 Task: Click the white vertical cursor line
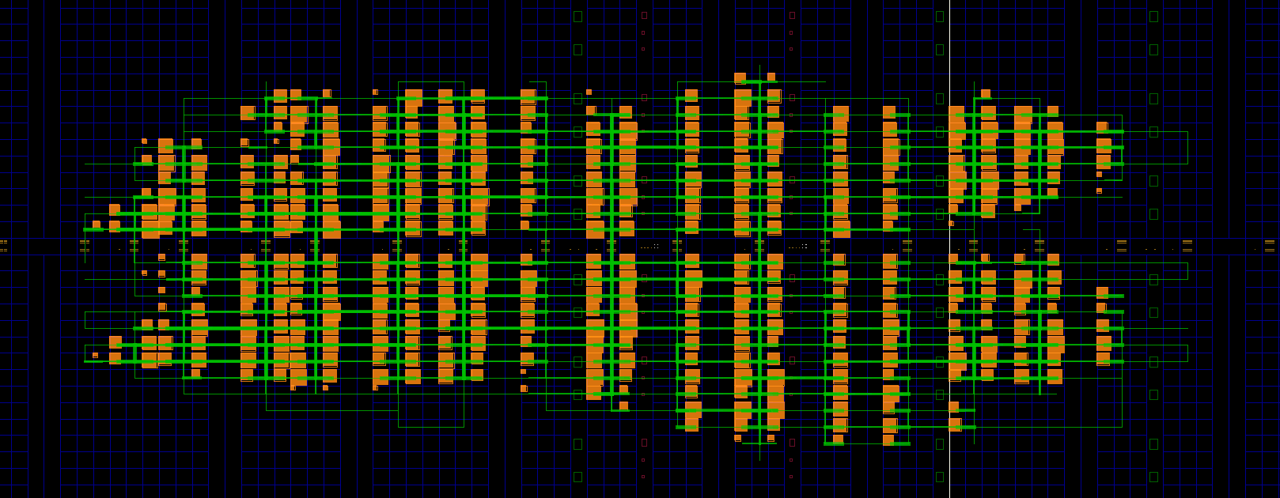[x=949, y=249]
